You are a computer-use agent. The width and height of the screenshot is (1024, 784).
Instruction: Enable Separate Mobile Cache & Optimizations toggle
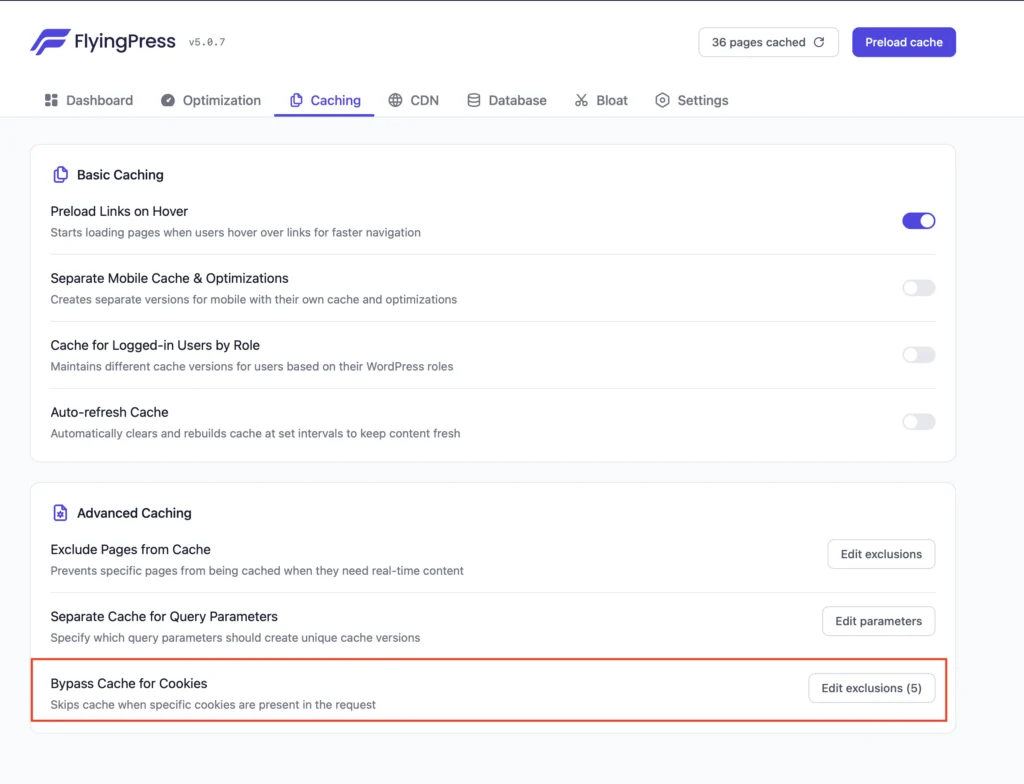919,287
